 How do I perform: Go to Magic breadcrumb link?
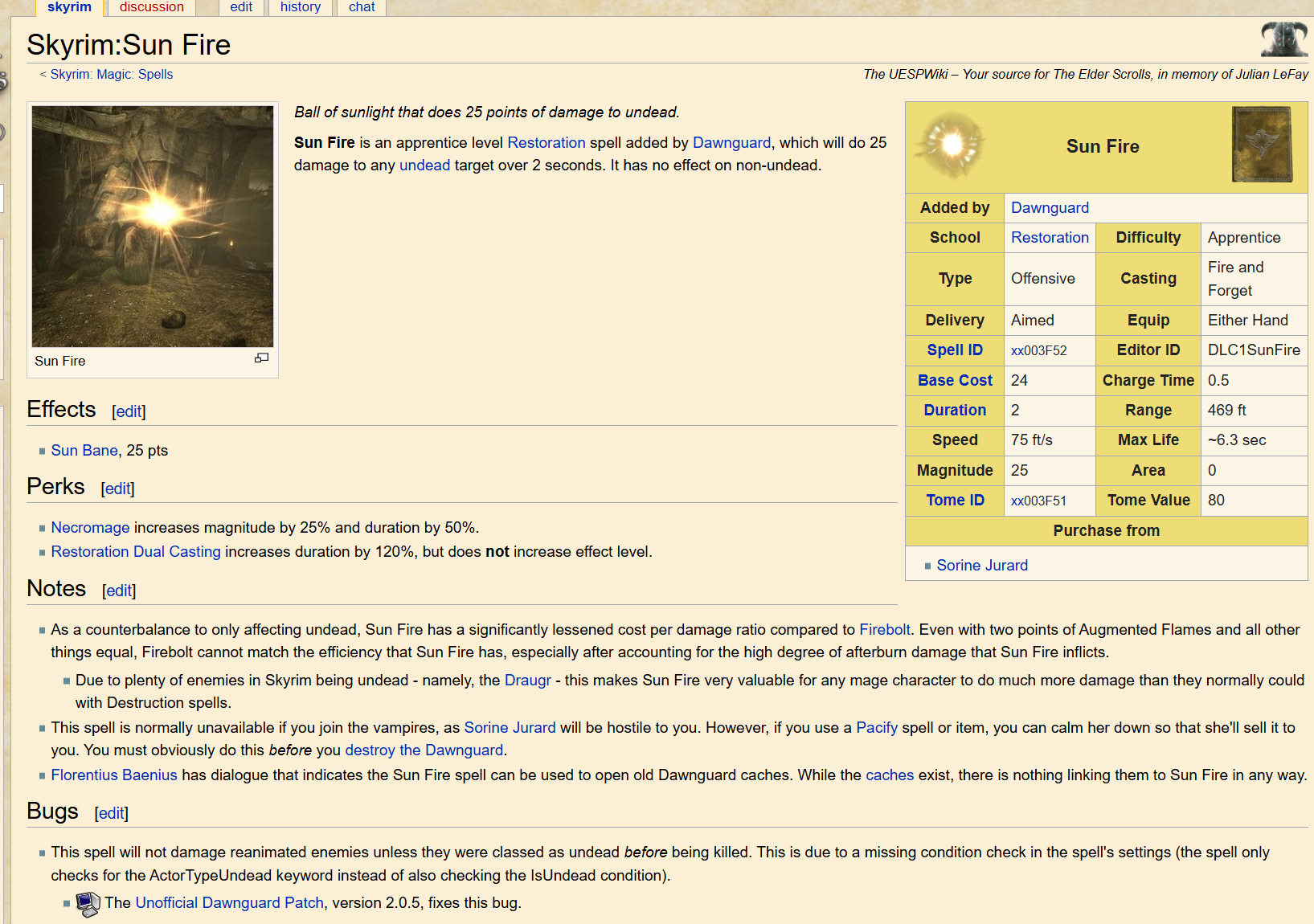coord(114,75)
